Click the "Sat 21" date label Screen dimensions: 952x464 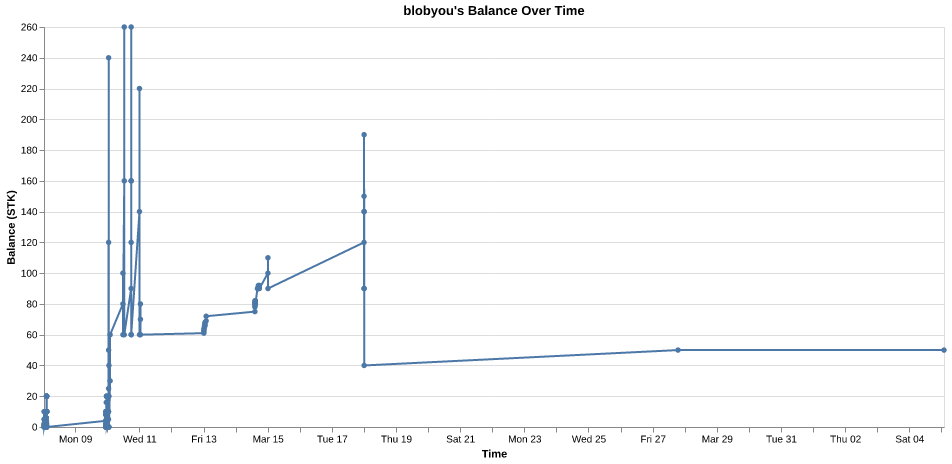pyautogui.click(x=461, y=439)
